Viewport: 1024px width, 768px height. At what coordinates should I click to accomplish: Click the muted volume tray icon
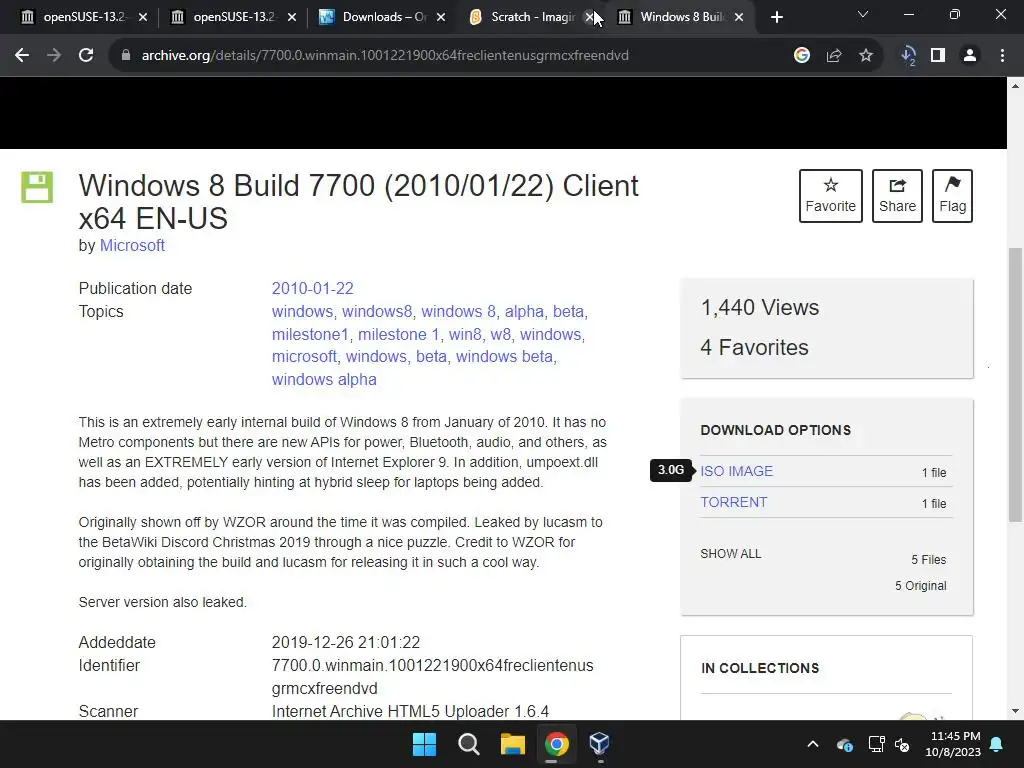click(903, 744)
